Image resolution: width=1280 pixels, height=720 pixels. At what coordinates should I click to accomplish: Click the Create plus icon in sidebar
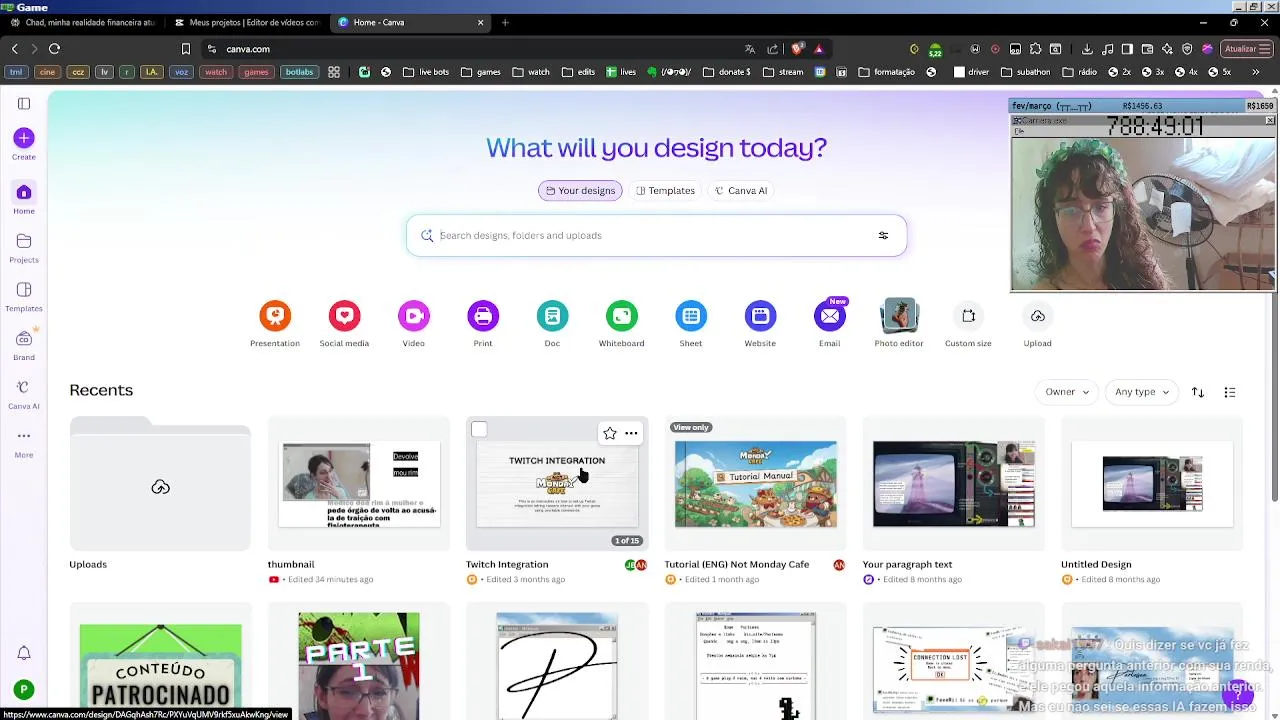(24, 138)
